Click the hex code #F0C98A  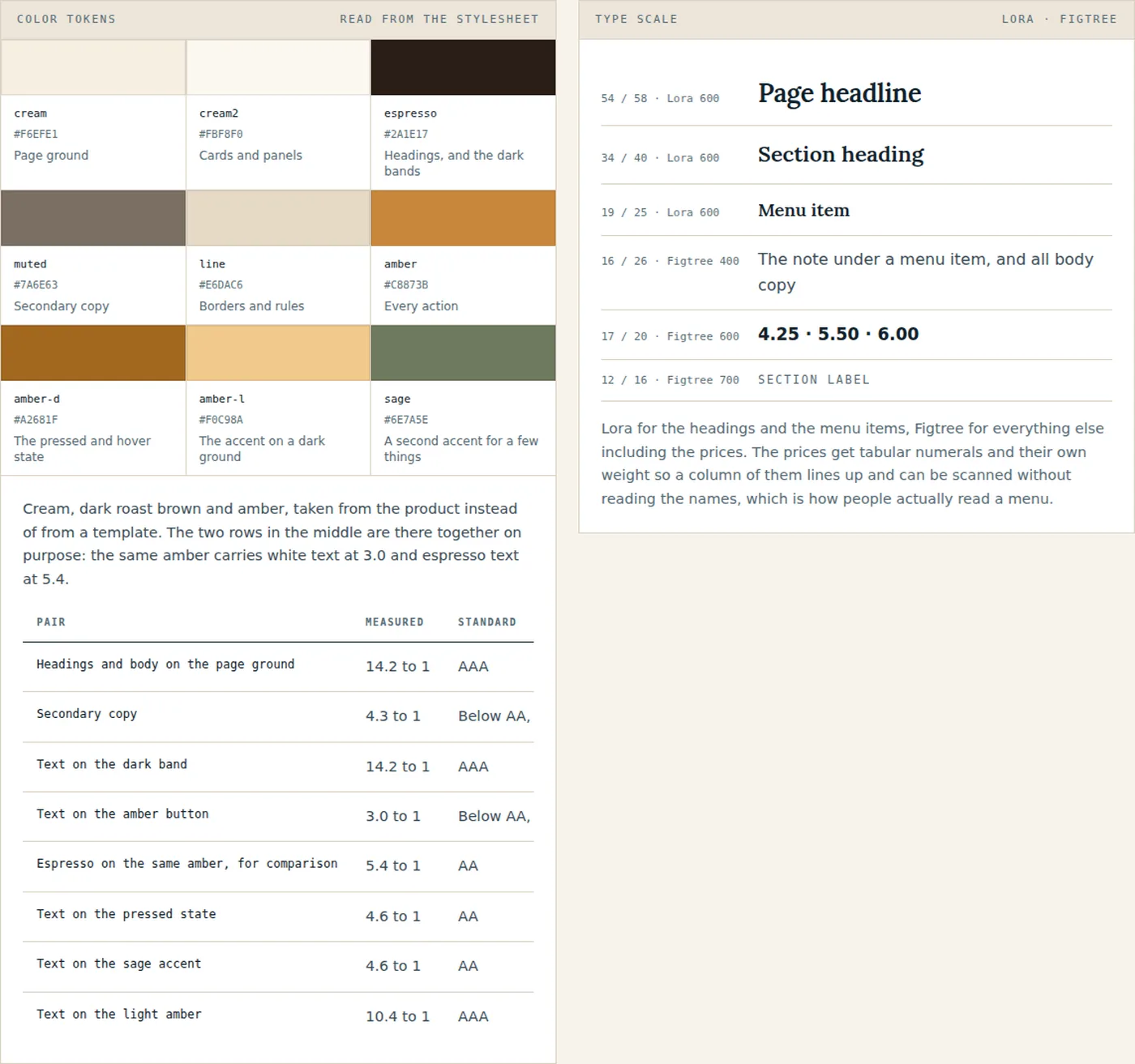point(221,420)
